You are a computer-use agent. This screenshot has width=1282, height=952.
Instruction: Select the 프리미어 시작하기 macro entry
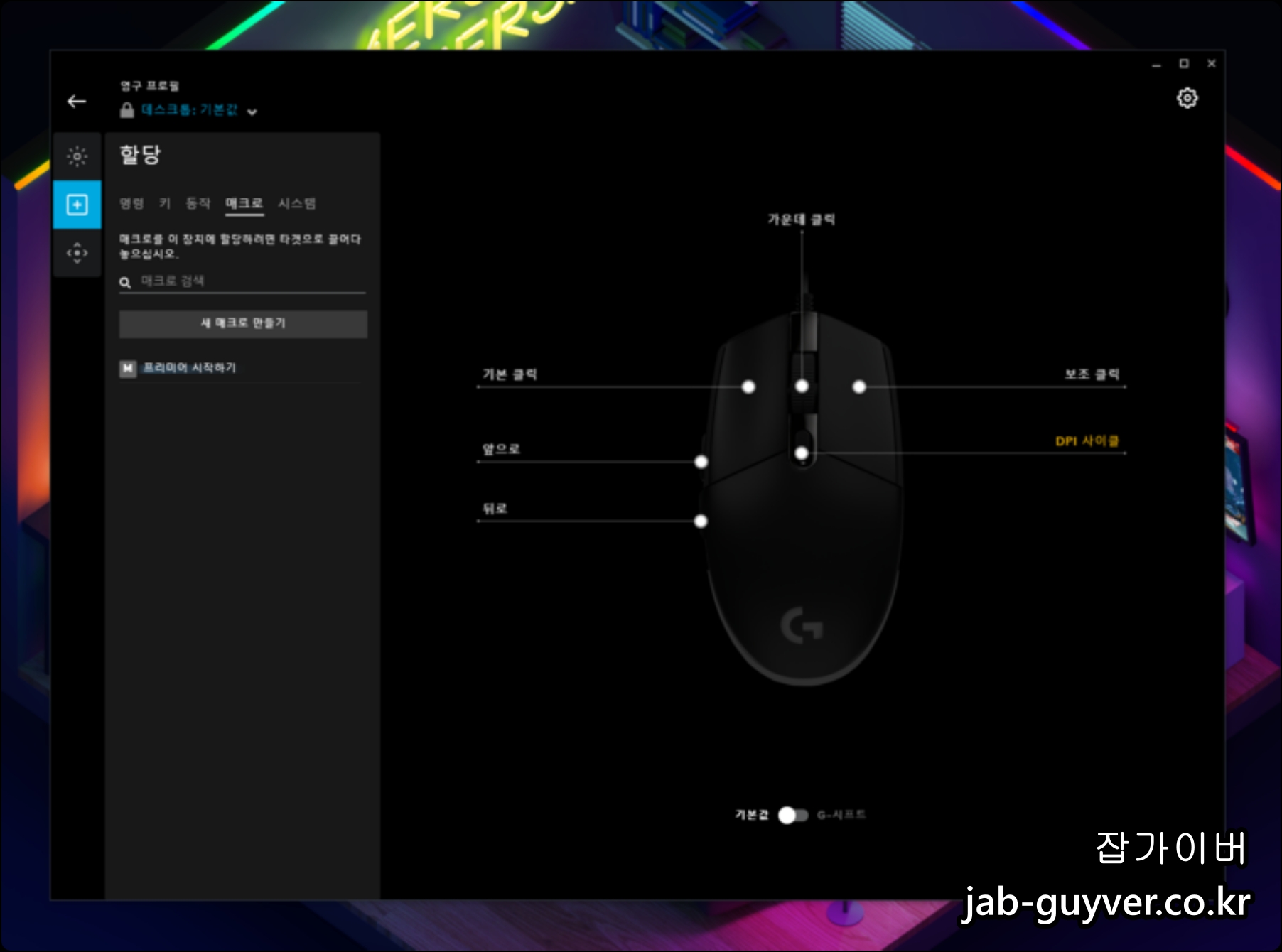(242, 368)
